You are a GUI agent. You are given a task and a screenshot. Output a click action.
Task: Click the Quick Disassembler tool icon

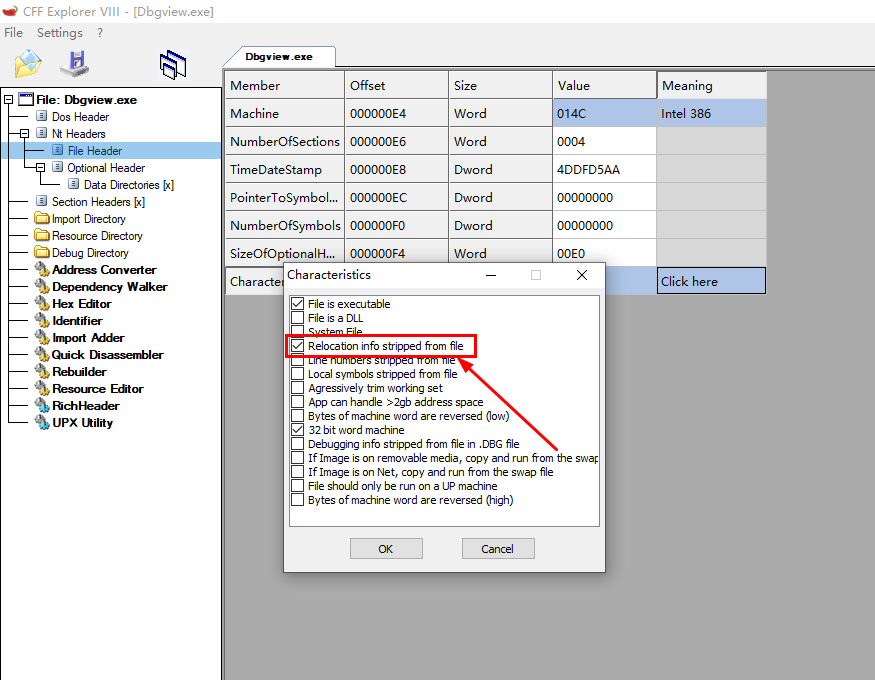(x=42, y=354)
